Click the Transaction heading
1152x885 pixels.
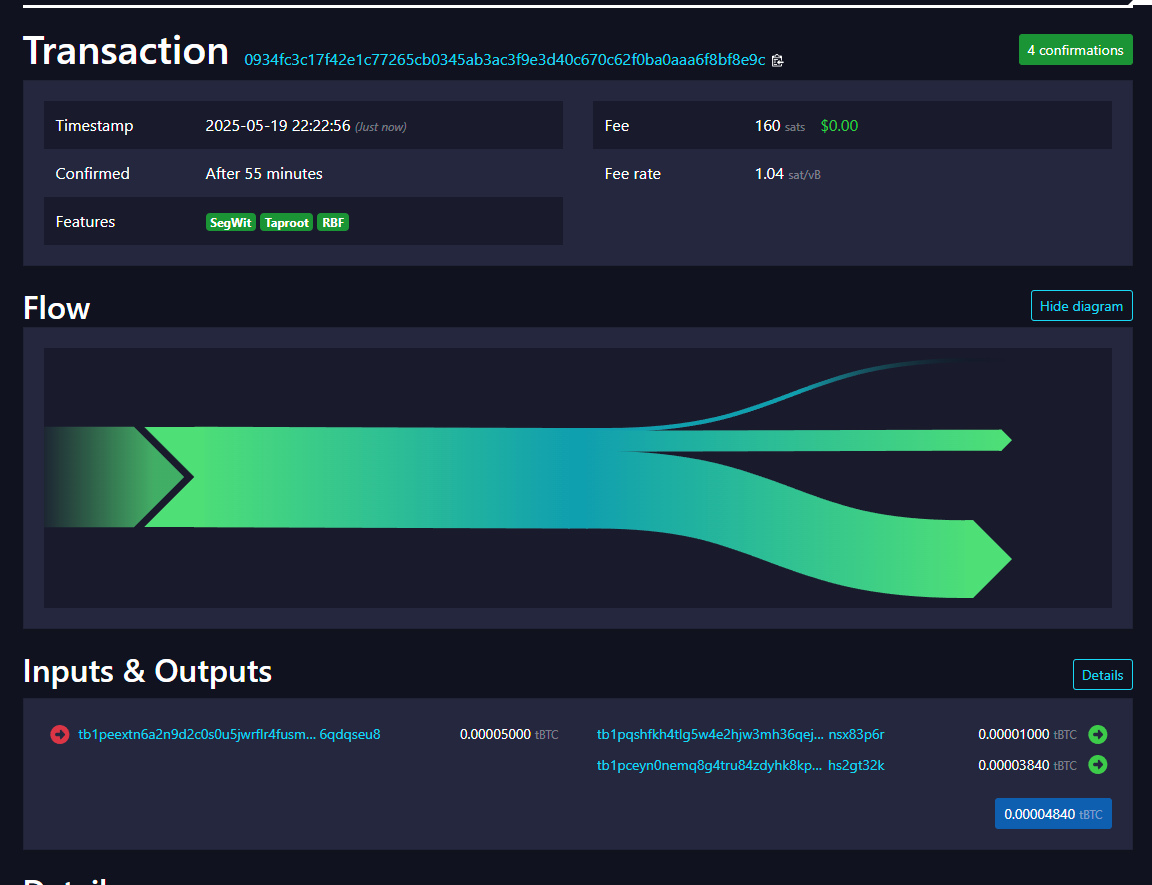pyautogui.click(x=126, y=51)
